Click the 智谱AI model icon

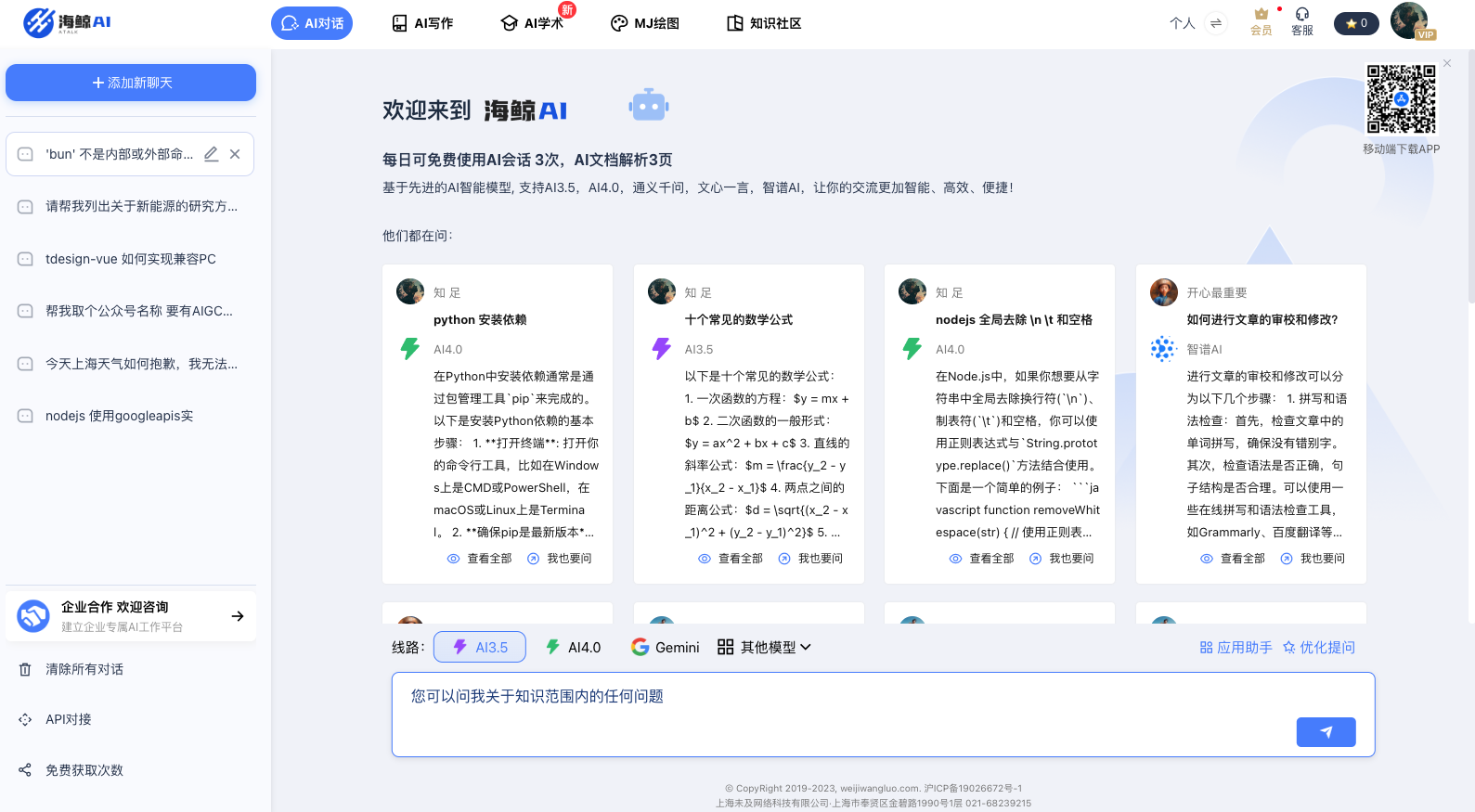click(1163, 349)
